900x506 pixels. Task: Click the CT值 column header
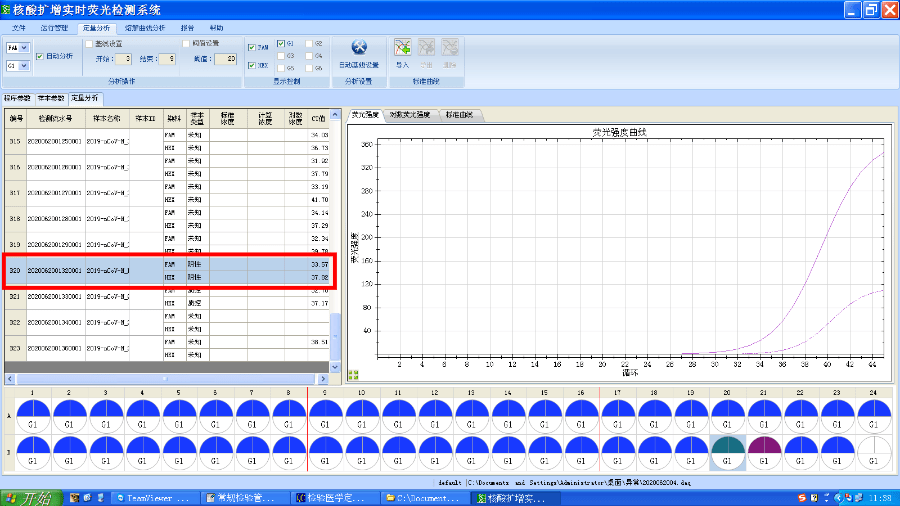[319, 119]
